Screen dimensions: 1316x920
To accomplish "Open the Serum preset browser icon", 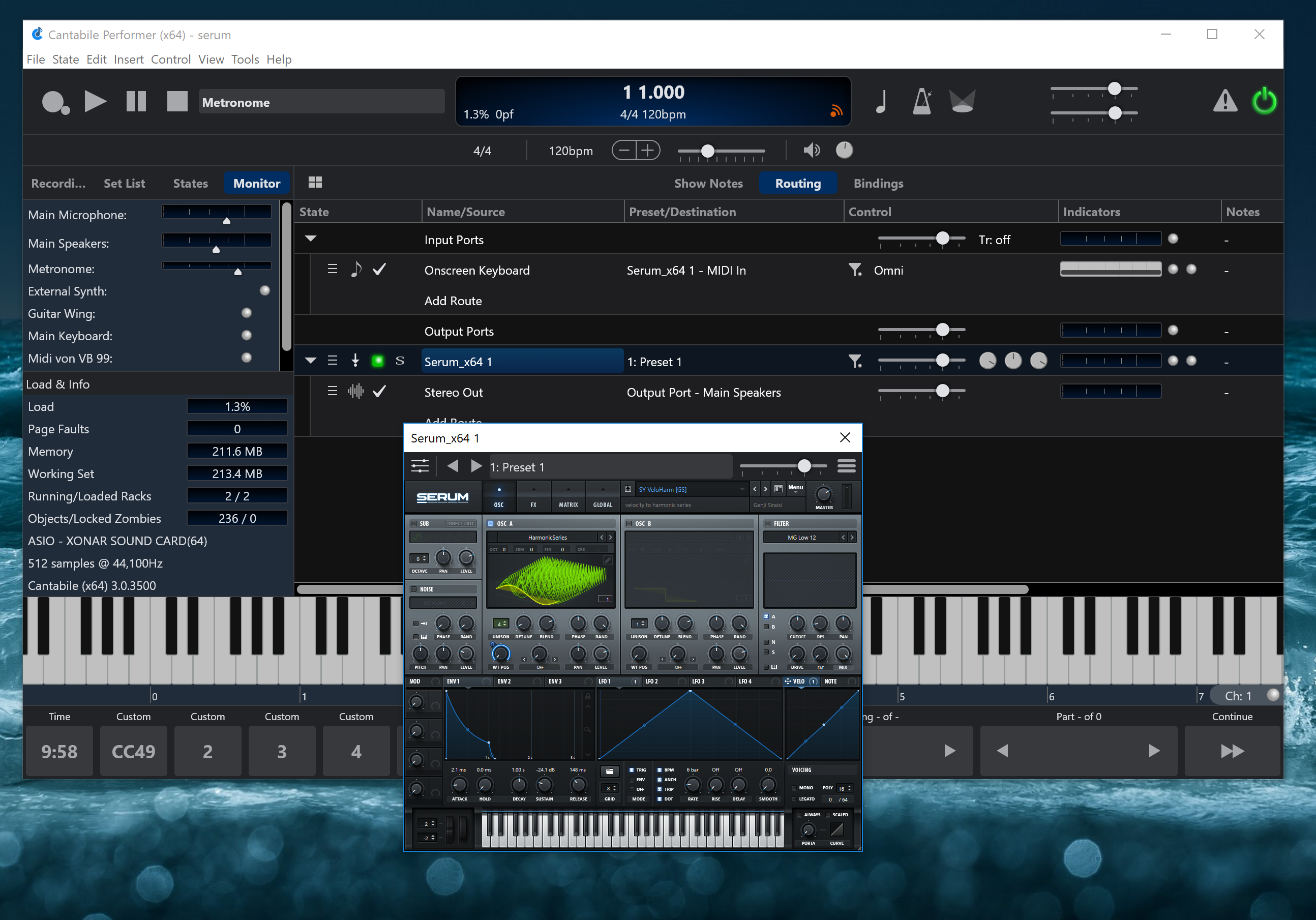I will 779,489.
